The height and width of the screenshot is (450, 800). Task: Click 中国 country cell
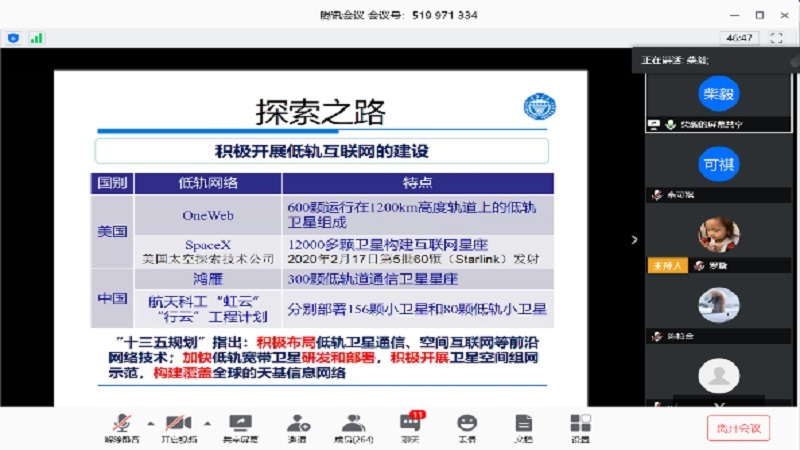[112, 298]
